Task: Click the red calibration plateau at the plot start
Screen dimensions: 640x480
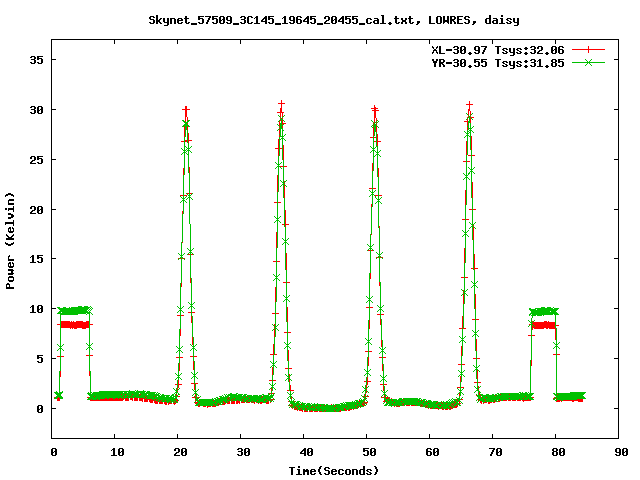Action: coord(75,325)
